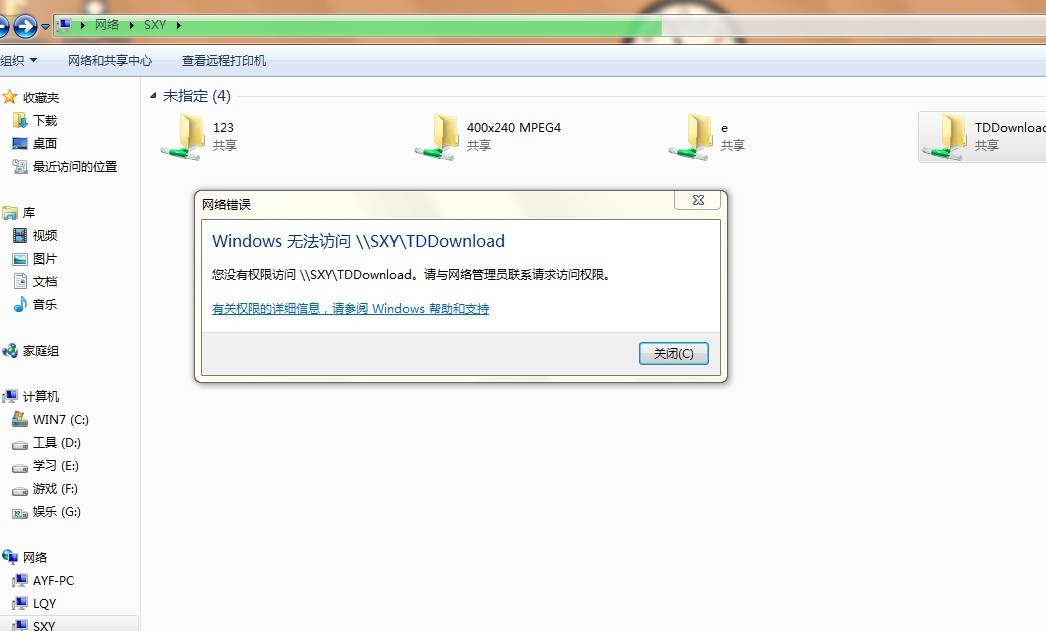The width and height of the screenshot is (1046, 631).
Task: Click the 视频 library film icon
Action: (20, 235)
